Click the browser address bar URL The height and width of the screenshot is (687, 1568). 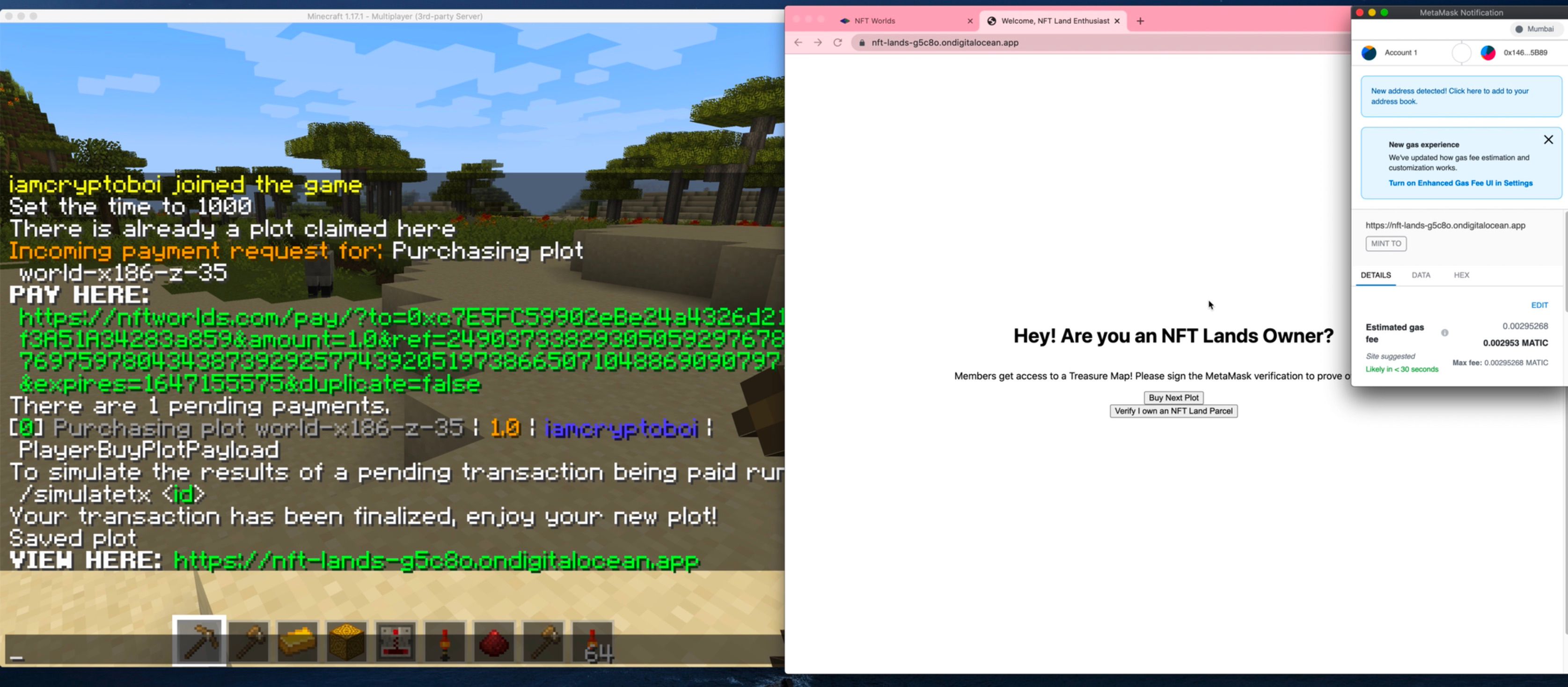(x=945, y=43)
